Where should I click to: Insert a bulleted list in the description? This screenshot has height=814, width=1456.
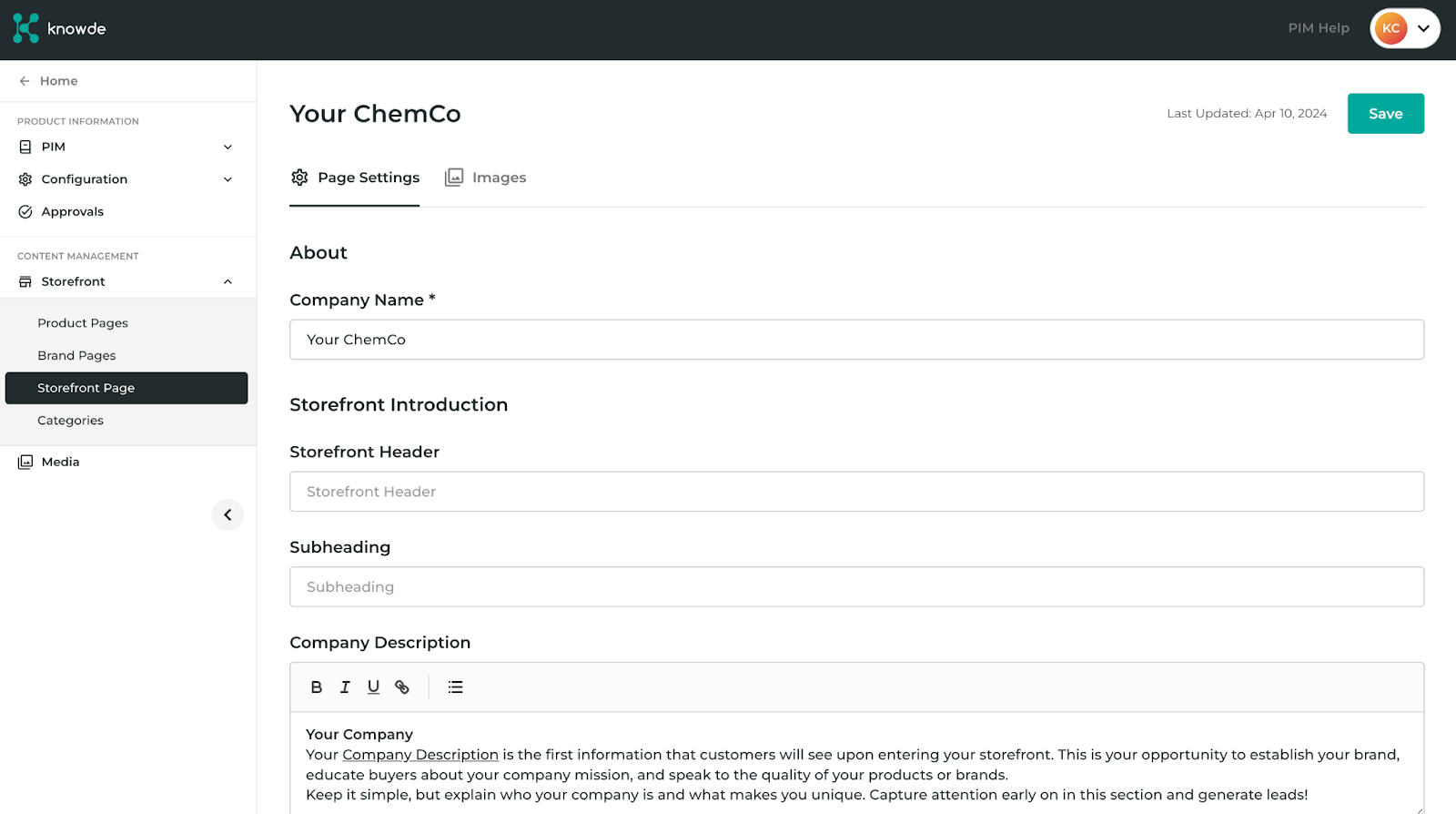tap(456, 687)
